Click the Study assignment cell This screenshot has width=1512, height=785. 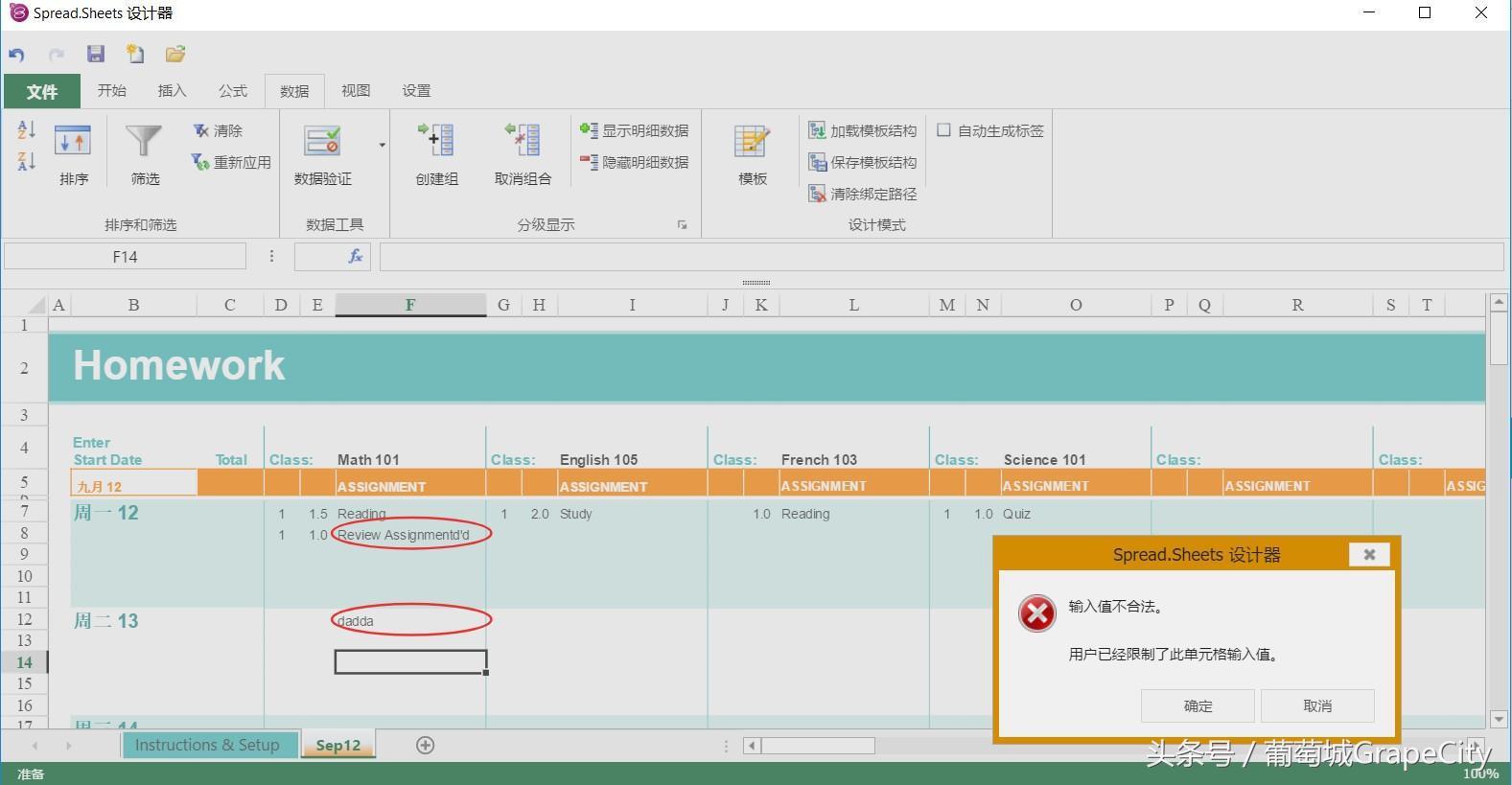(632, 514)
